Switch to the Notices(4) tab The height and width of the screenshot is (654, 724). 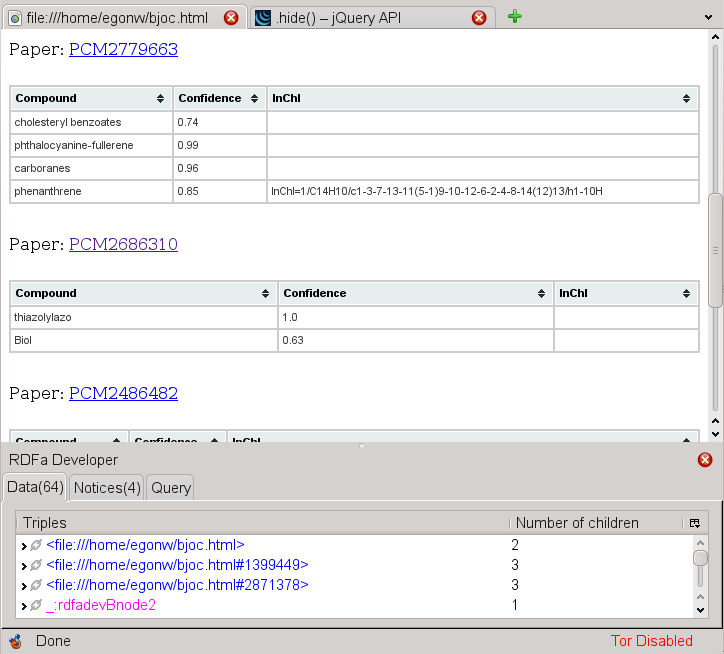[x=106, y=487]
